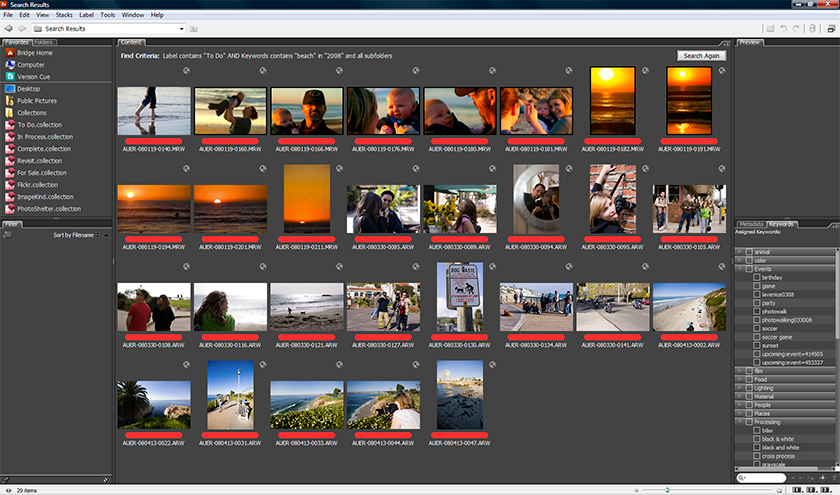
Task: Switch to the Metadata tab
Action: pyautogui.click(x=750, y=223)
